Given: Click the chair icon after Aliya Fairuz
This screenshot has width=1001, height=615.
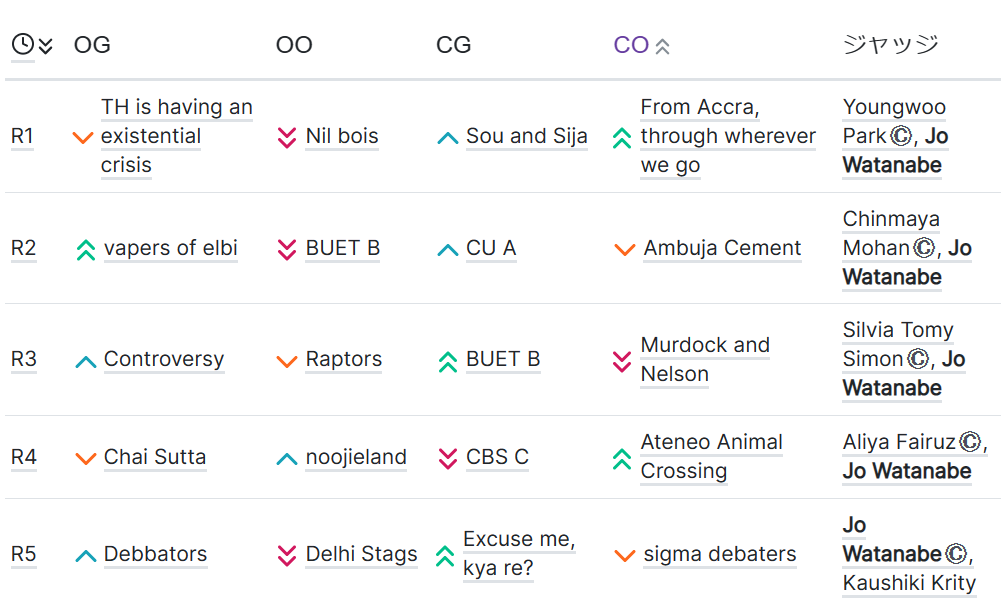Looking at the screenshot, I should point(970,442).
